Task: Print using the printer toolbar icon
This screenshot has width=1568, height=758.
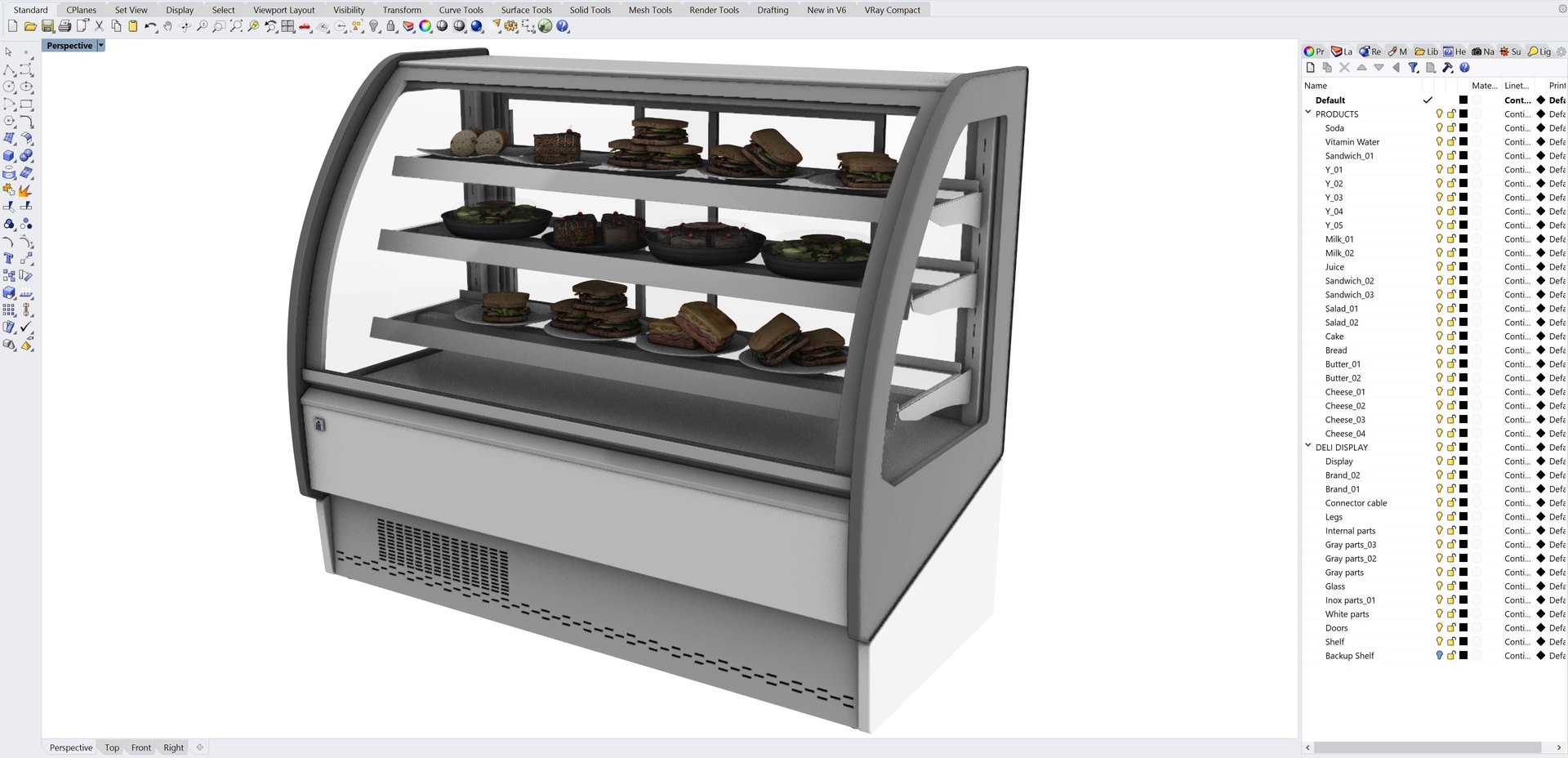Action: [x=65, y=26]
